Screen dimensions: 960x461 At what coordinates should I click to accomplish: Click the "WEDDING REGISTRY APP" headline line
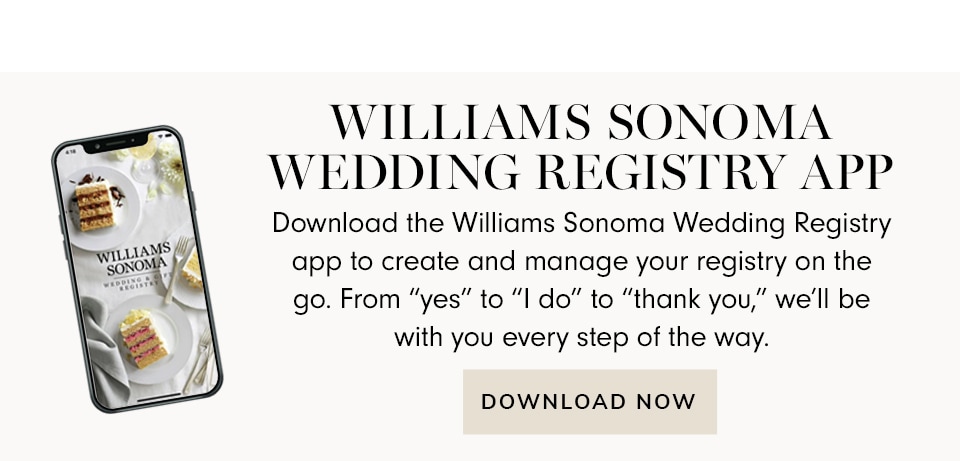point(580,174)
